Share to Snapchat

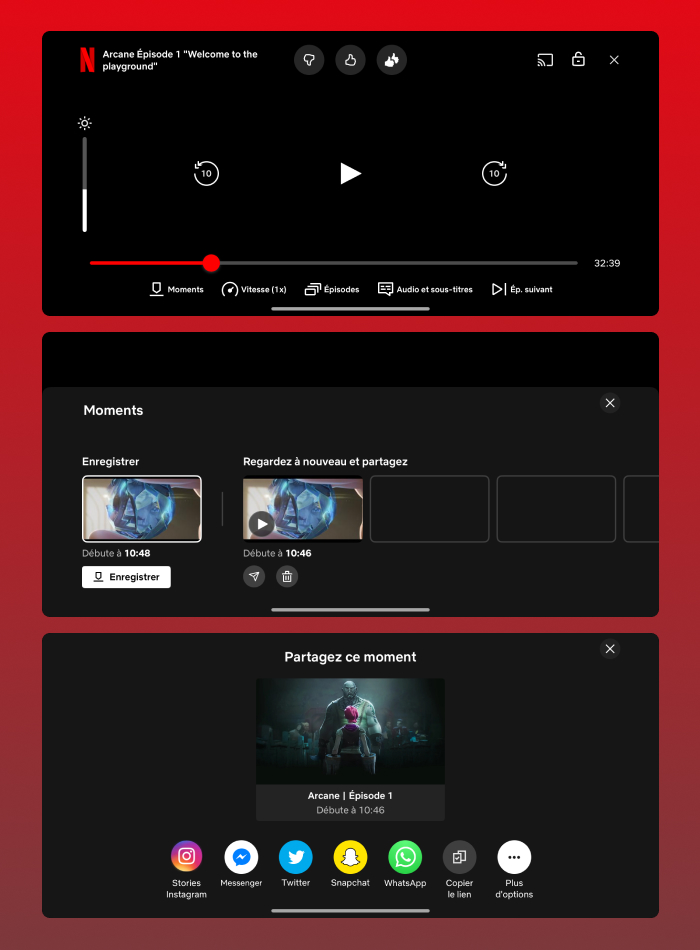(x=350, y=857)
